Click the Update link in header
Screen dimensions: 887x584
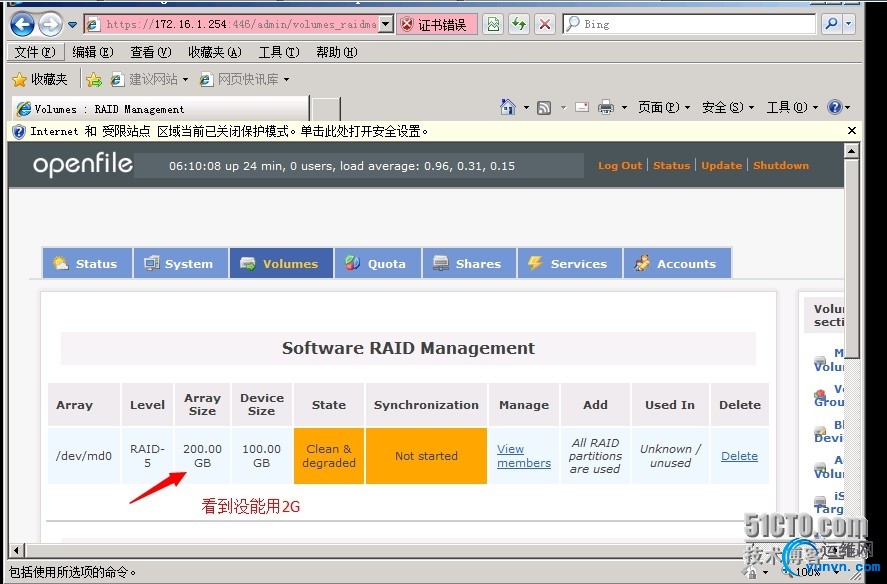click(721, 165)
